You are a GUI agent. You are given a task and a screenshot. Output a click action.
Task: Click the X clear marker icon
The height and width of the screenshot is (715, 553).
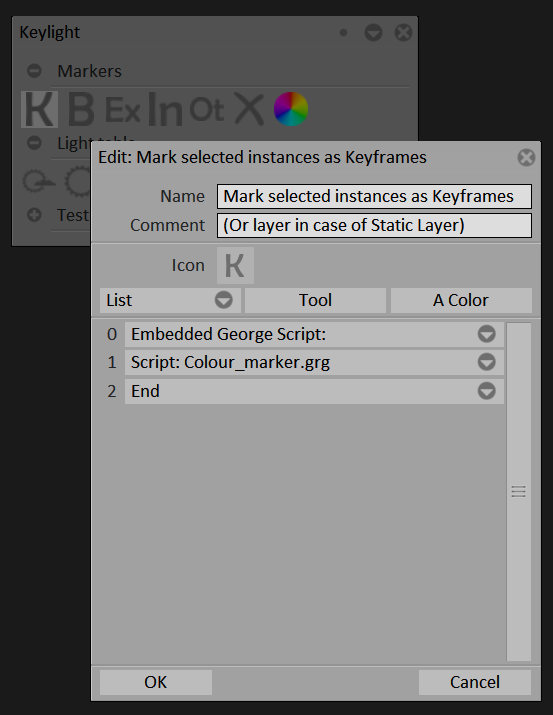click(249, 109)
